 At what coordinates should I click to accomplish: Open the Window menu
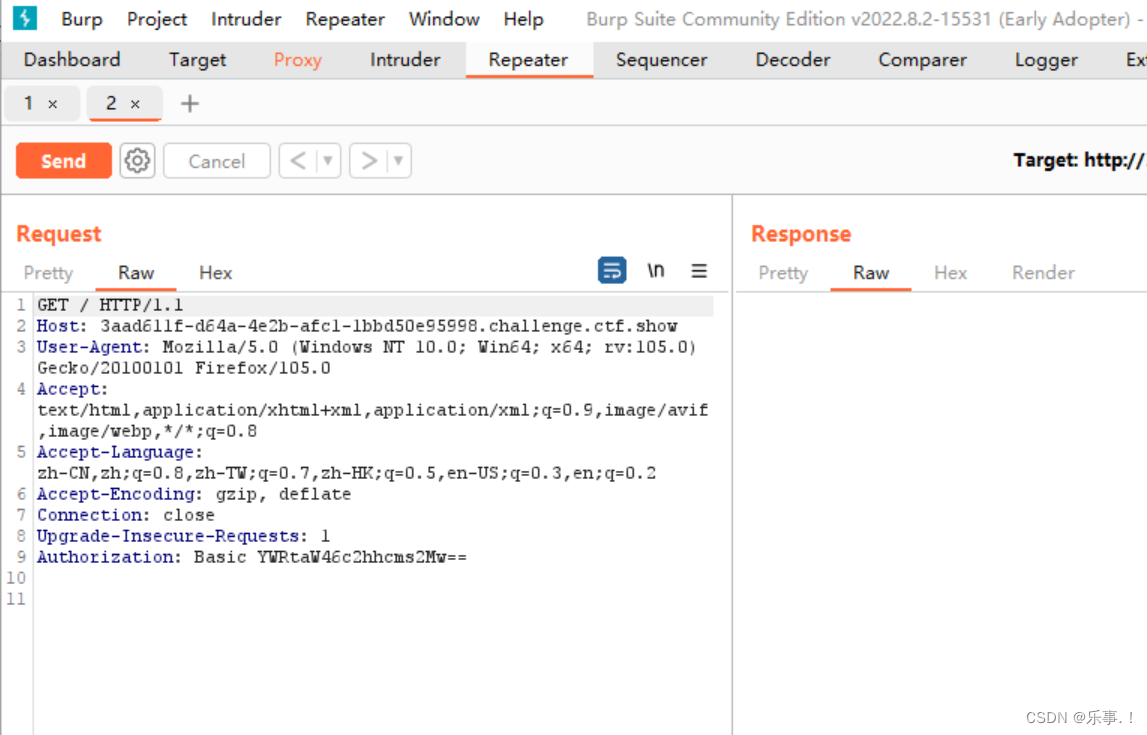pos(444,19)
